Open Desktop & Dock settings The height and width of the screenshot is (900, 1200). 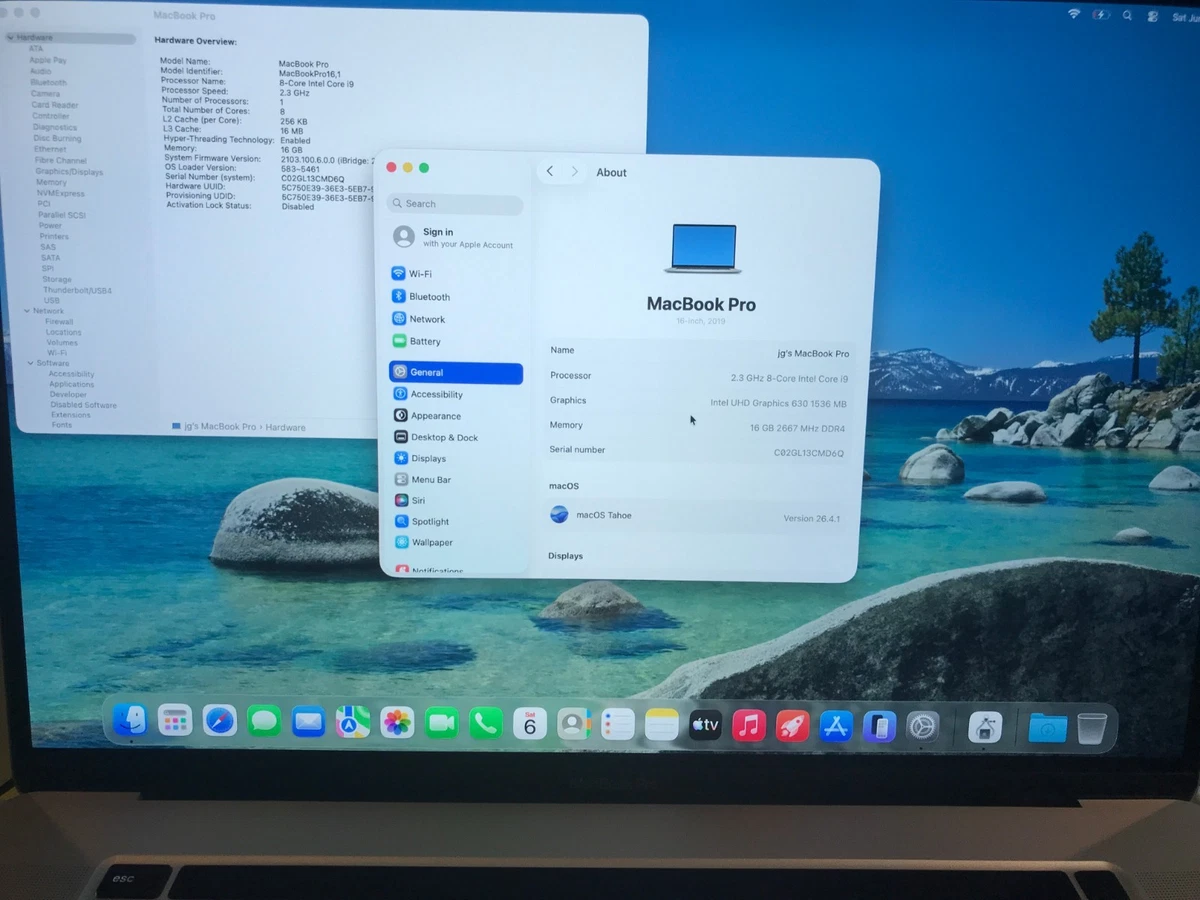click(456, 437)
